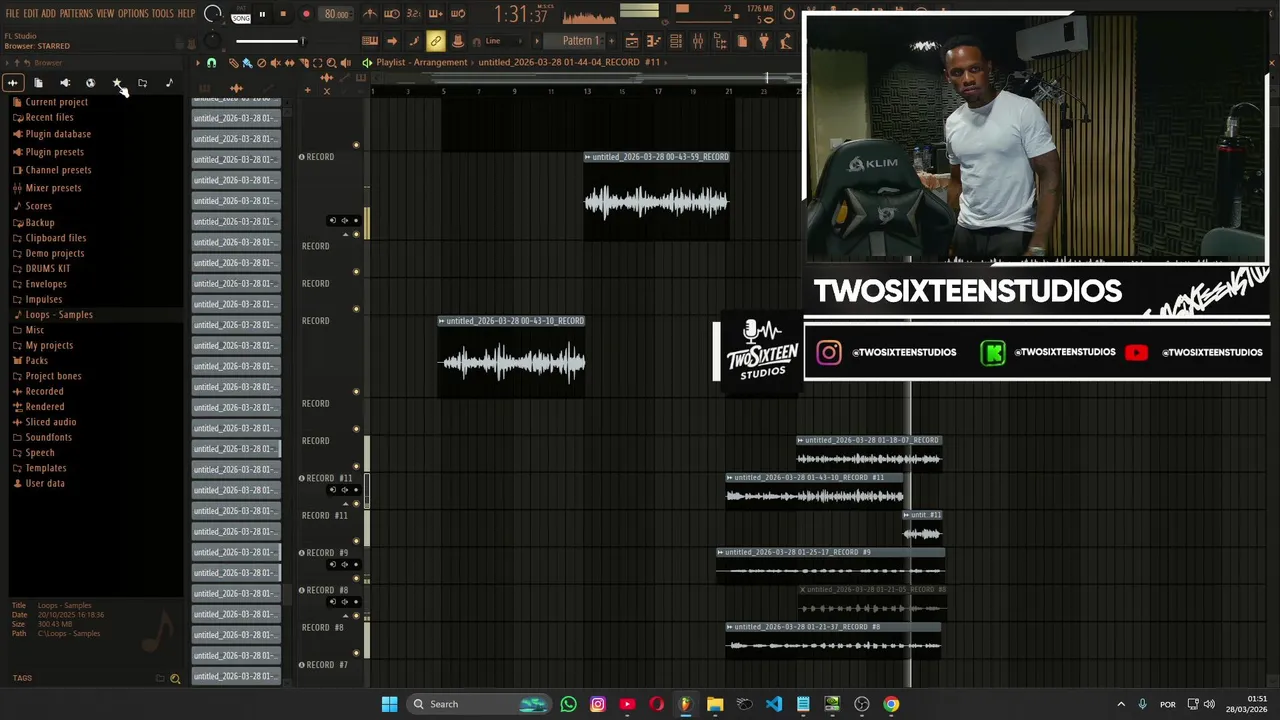This screenshot has width=1280, height=720.
Task: Toggle PAT/SONG mode switch
Action: click(x=240, y=15)
